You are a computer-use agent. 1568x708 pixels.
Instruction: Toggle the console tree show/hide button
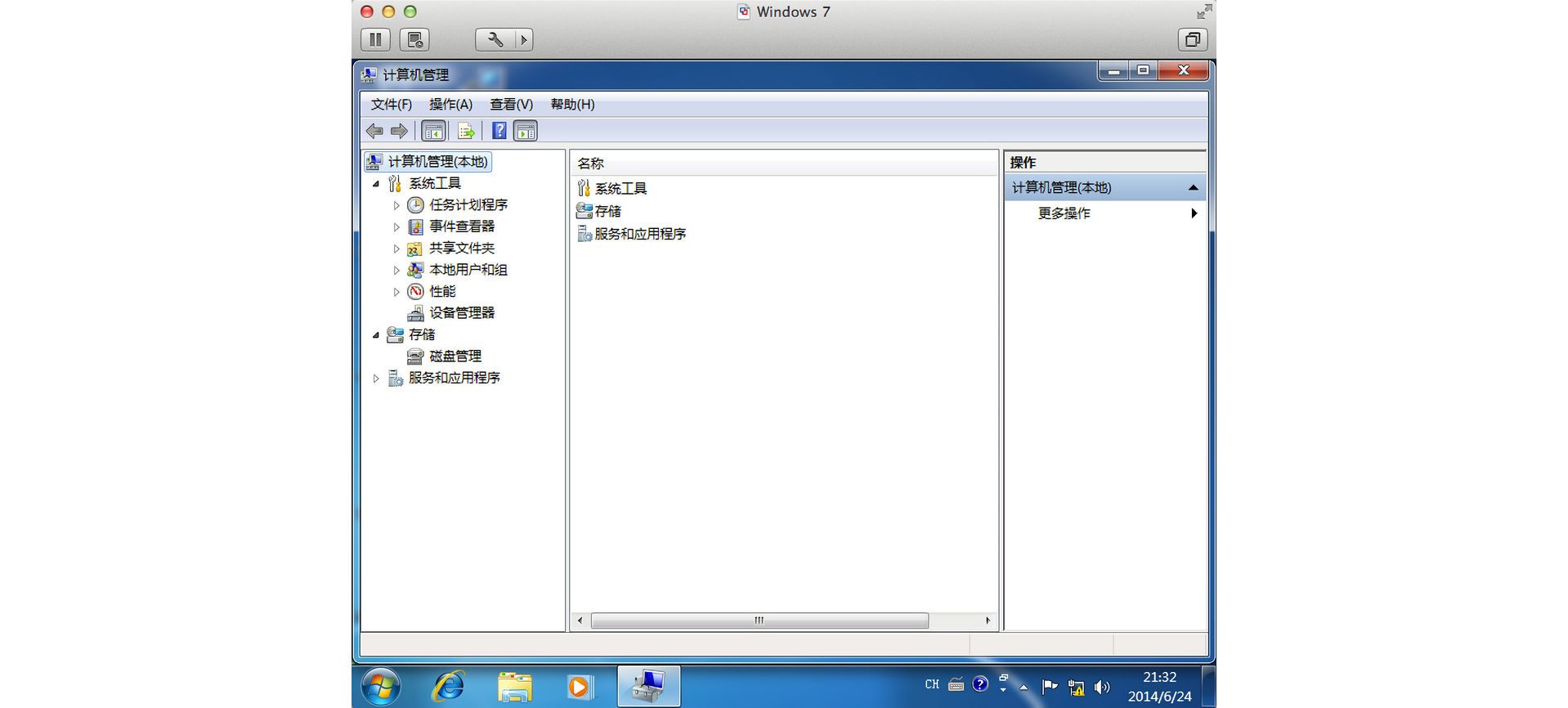[433, 131]
